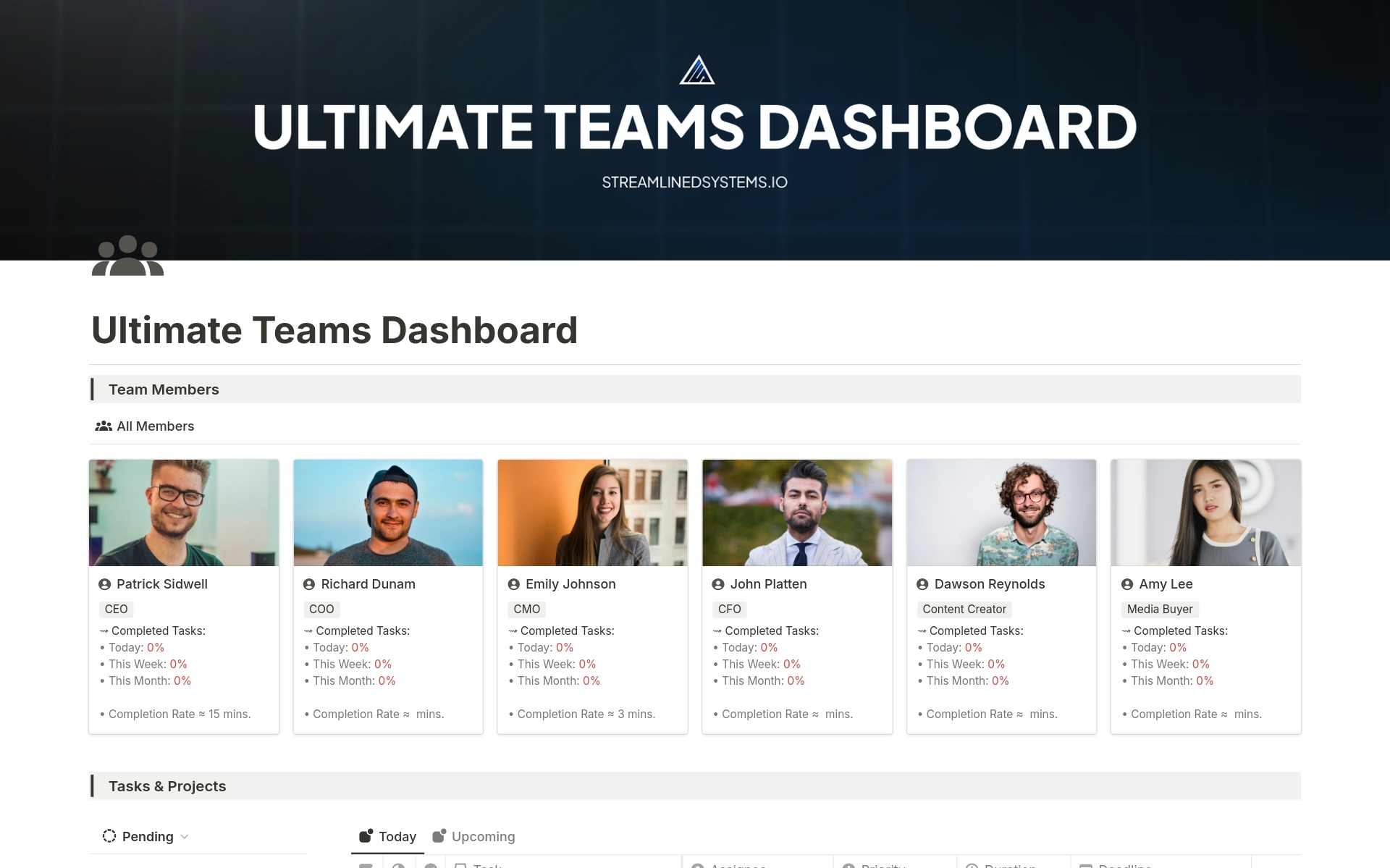Click the large team members icon above the page title
This screenshot has height=868, width=1390.
point(127,255)
